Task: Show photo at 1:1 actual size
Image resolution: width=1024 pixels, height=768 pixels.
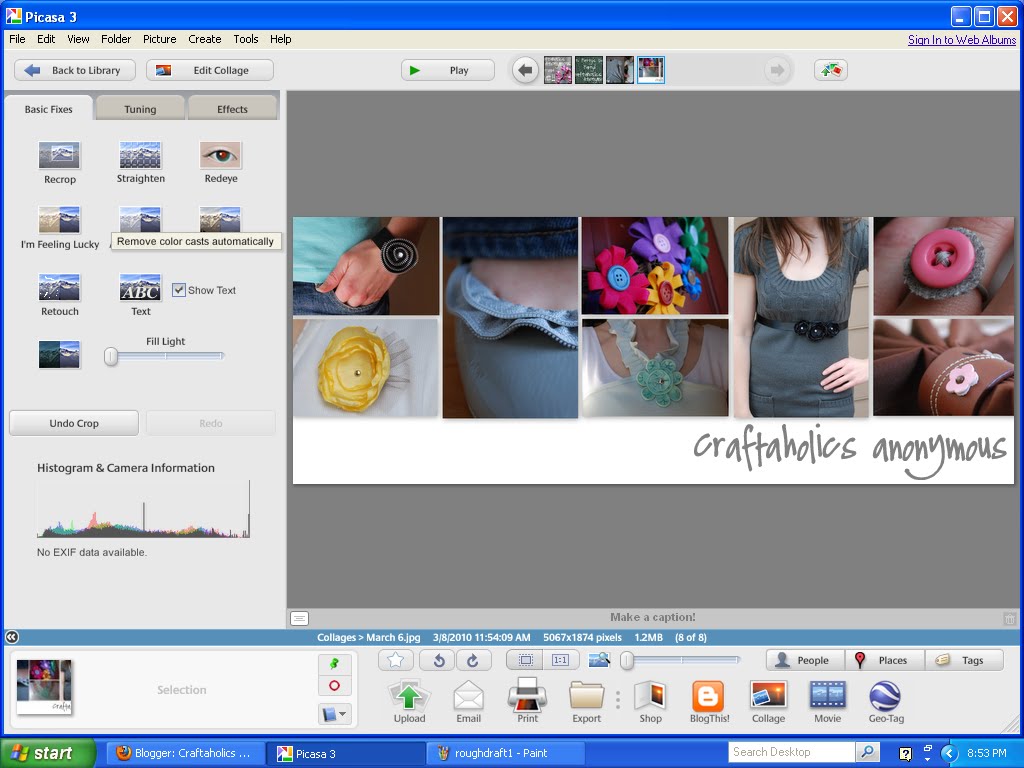Action: pos(560,660)
